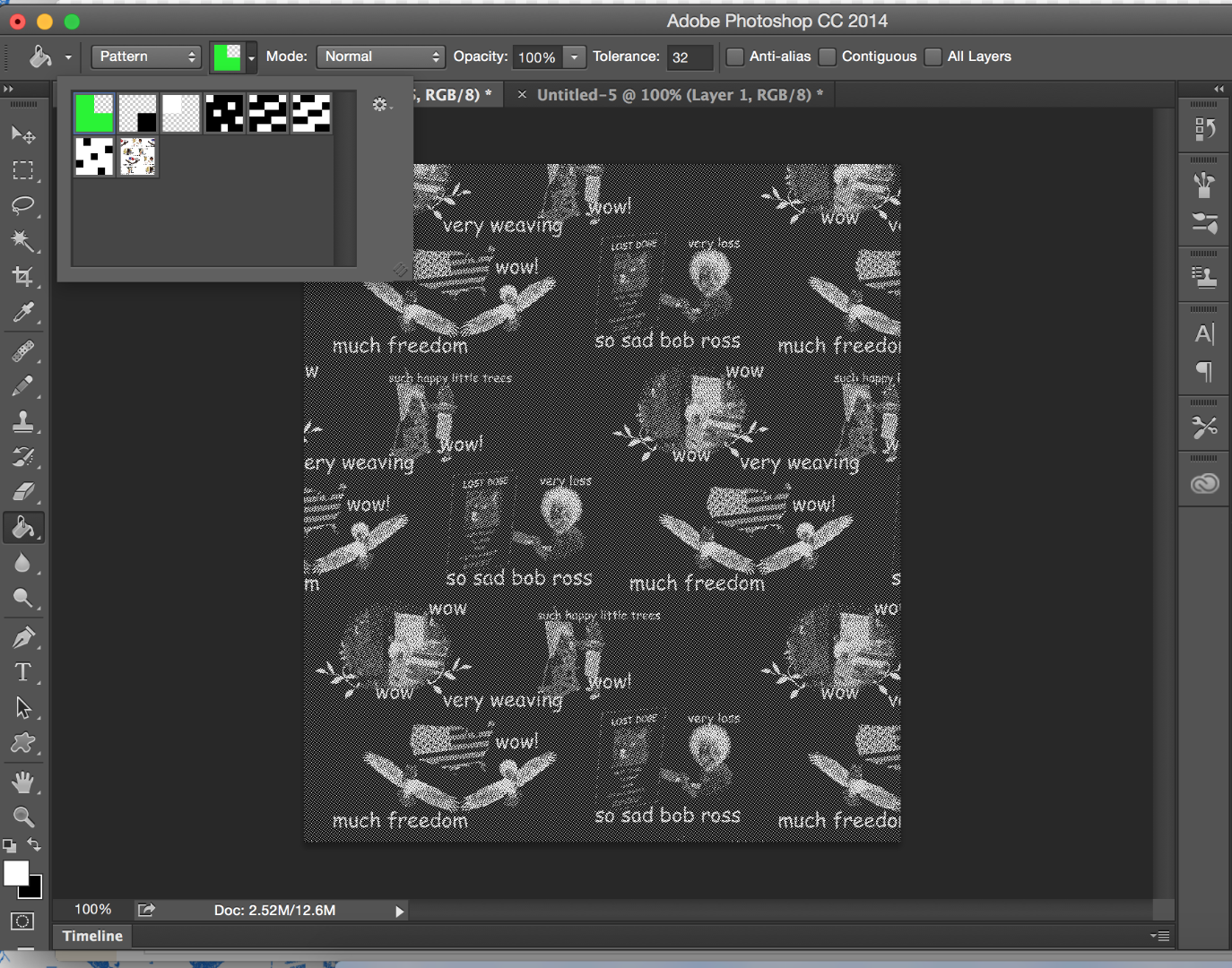Open the Creative Cloud Libraries panel icon
The width and height of the screenshot is (1232, 968).
(1205, 484)
